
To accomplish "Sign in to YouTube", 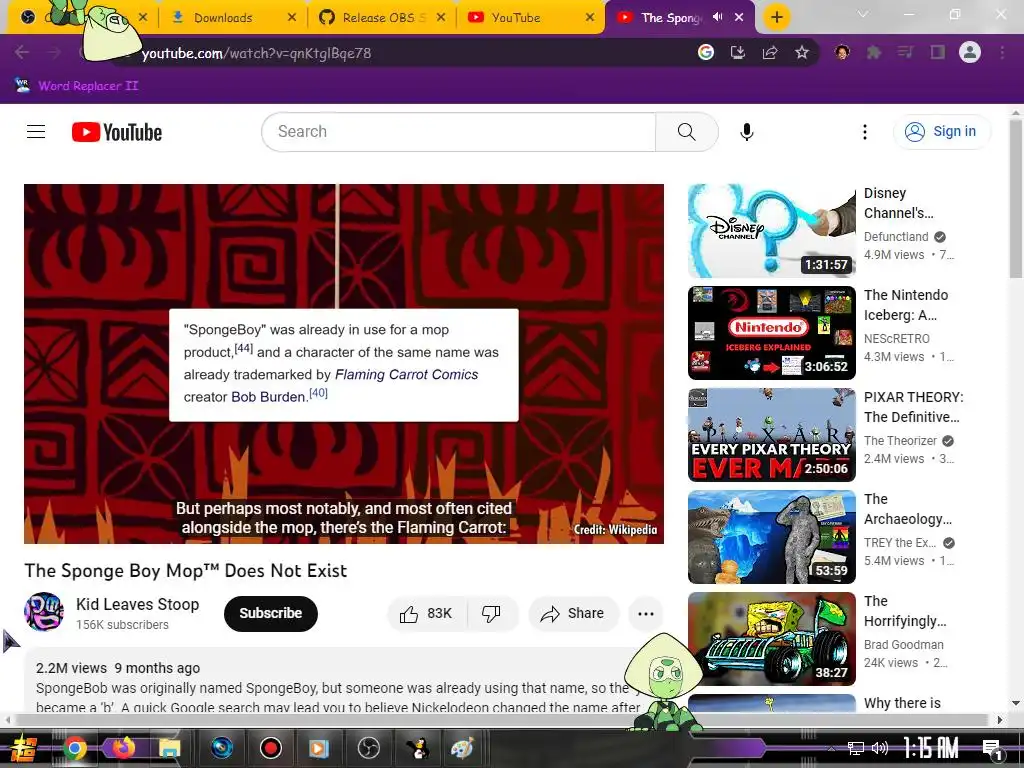I will coord(941,131).
